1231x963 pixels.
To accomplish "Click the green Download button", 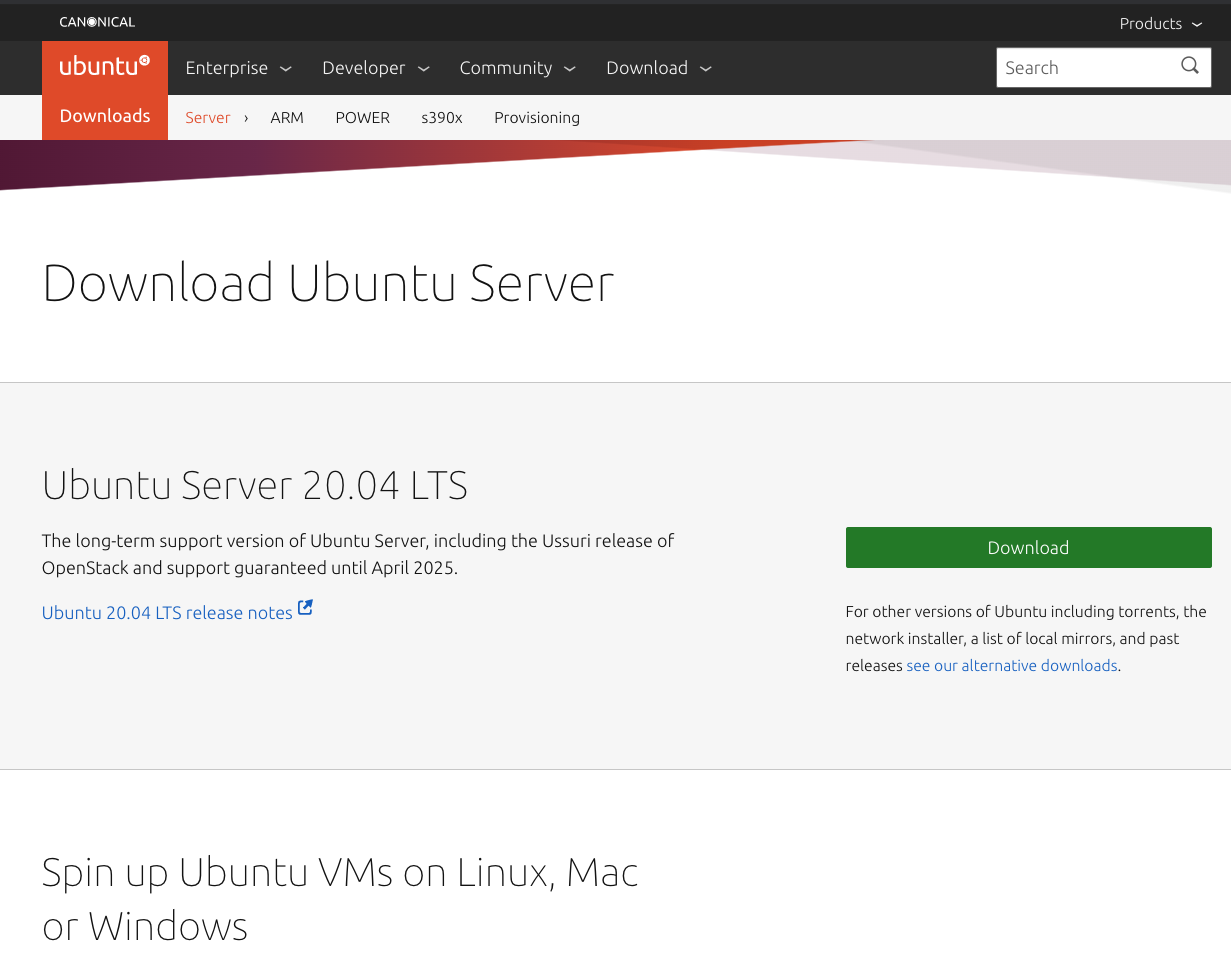I will point(1028,547).
